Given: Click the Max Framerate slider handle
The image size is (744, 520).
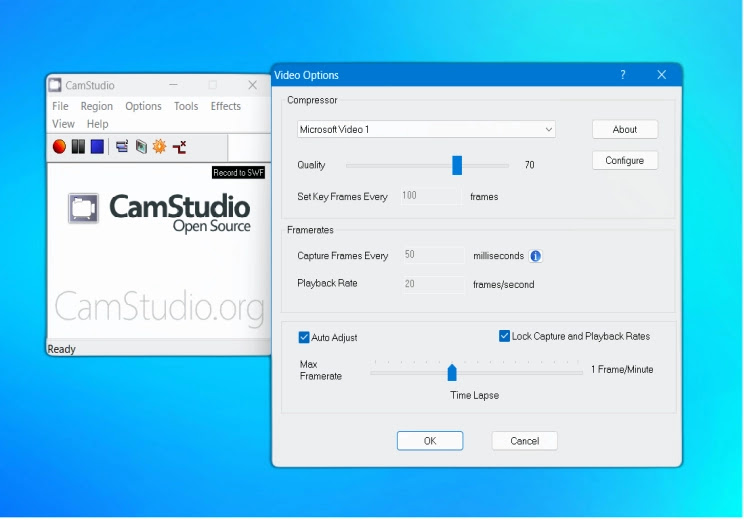Looking at the screenshot, I should click(x=452, y=372).
